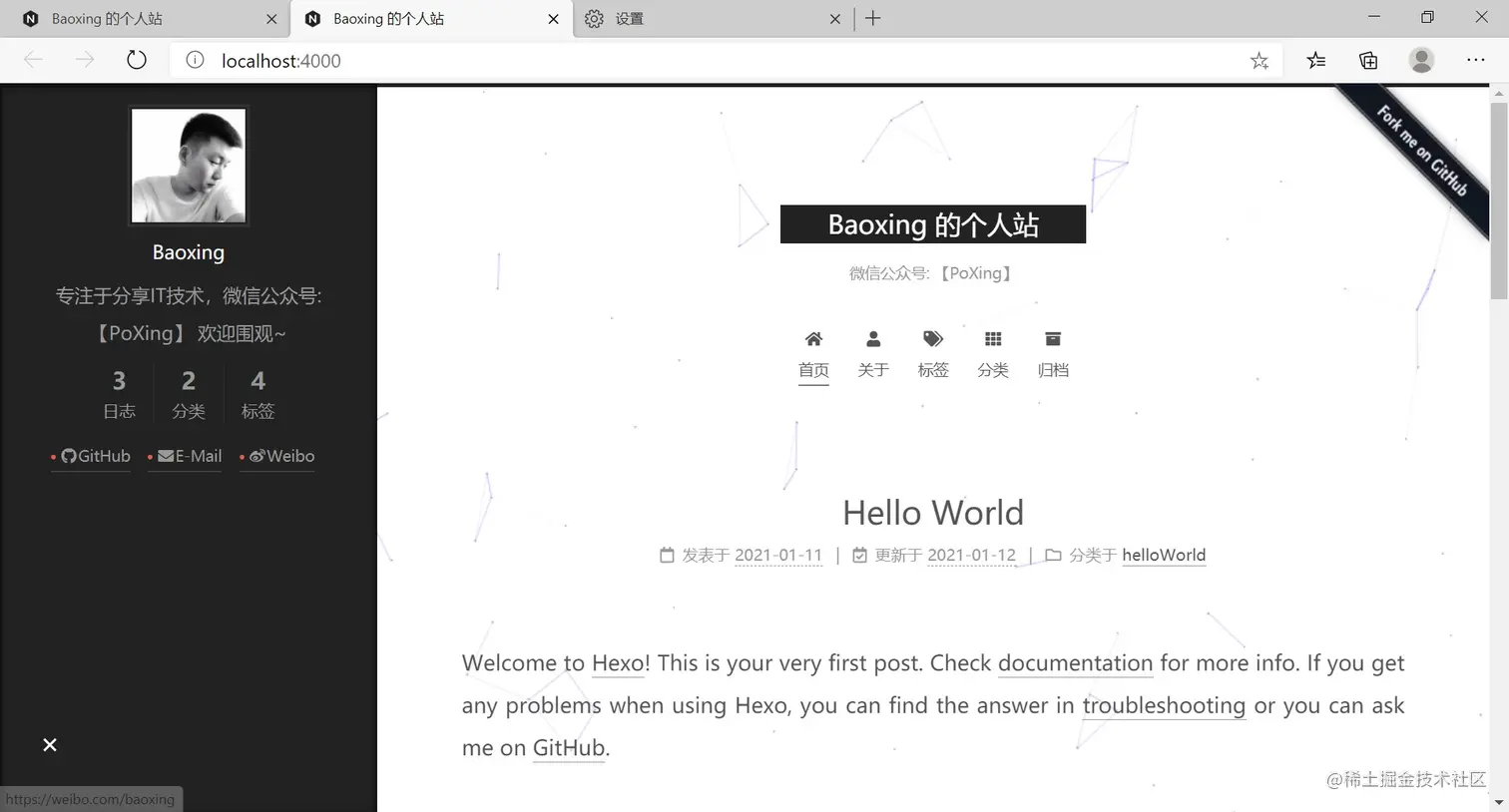Click the Baoxing avatar photo
Image resolution: width=1509 pixels, height=812 pixels.
189,166
